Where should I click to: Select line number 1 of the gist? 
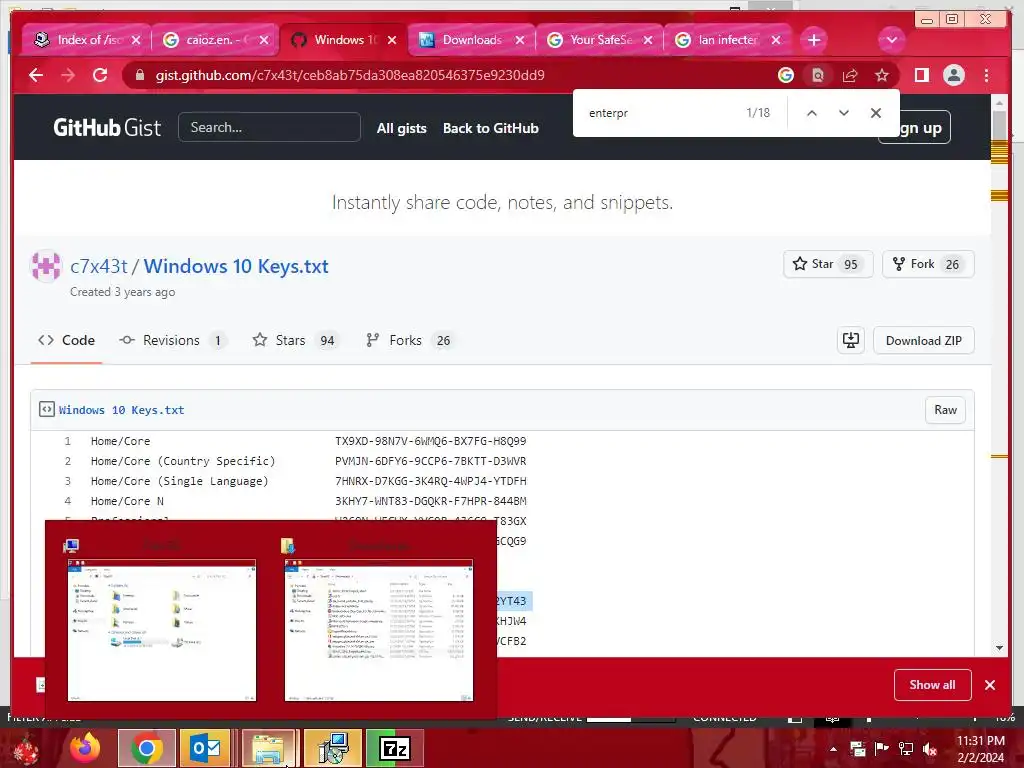(67, 441)
